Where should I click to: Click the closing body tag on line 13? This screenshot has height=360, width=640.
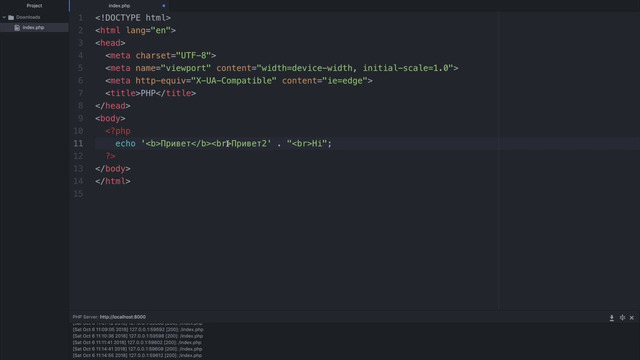pos(113,169)
